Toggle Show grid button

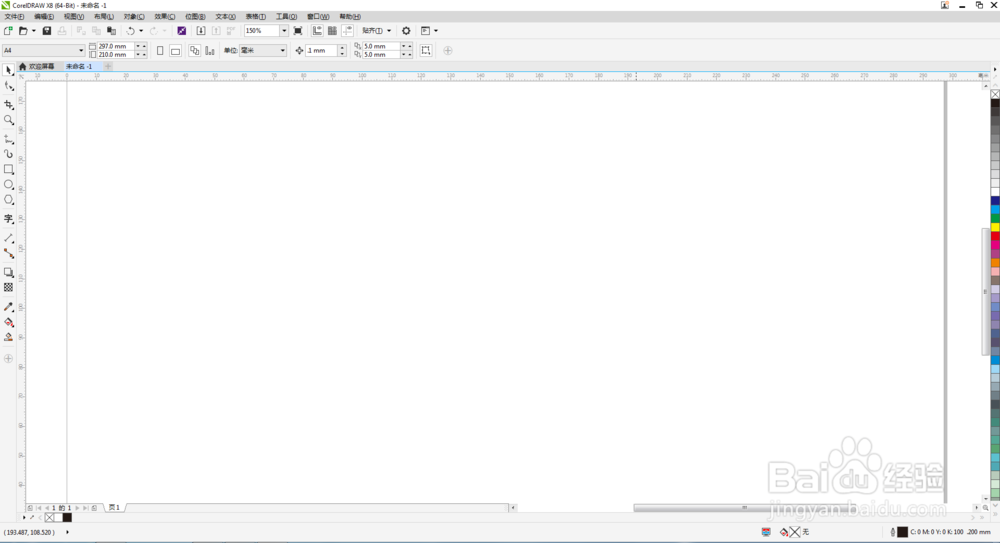coord(332,31)
